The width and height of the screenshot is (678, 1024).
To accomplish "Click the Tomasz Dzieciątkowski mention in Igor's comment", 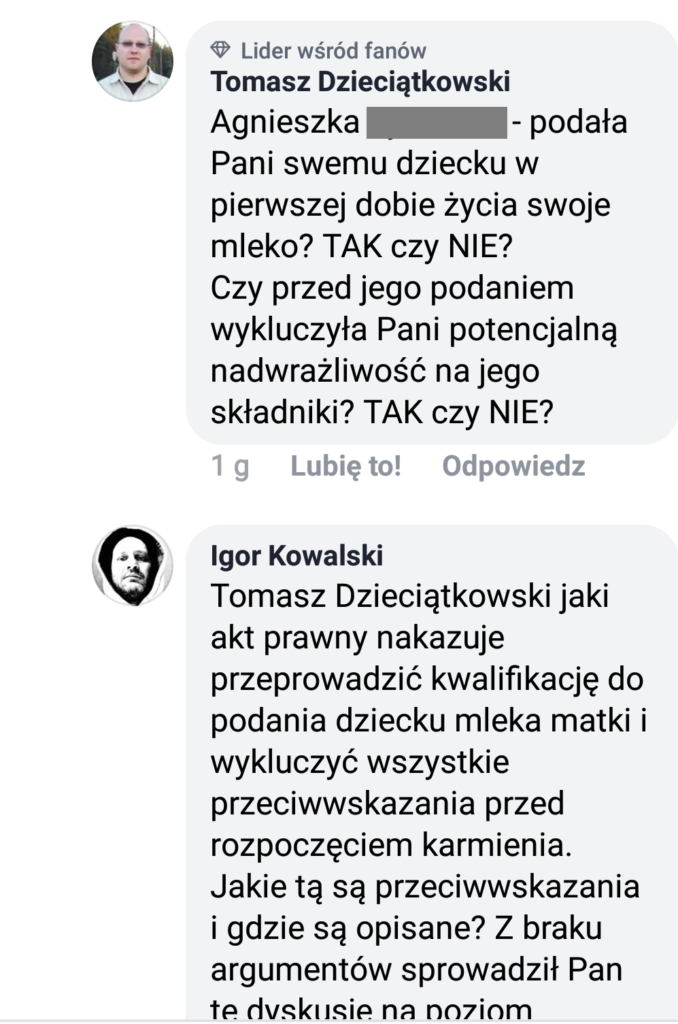I will [390, 597].
